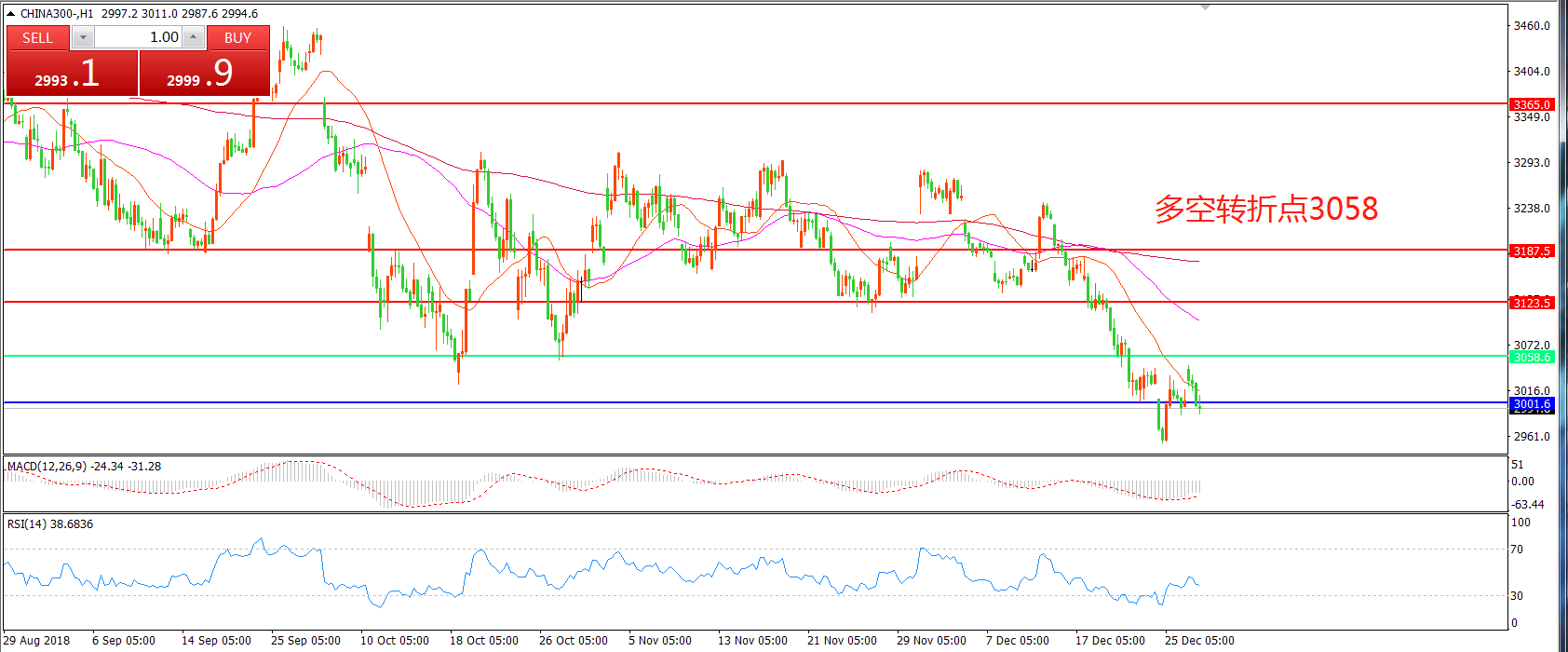Click the 1.00 volume input field
This screenshot has width=1568, height=652.
coord(140,38)
